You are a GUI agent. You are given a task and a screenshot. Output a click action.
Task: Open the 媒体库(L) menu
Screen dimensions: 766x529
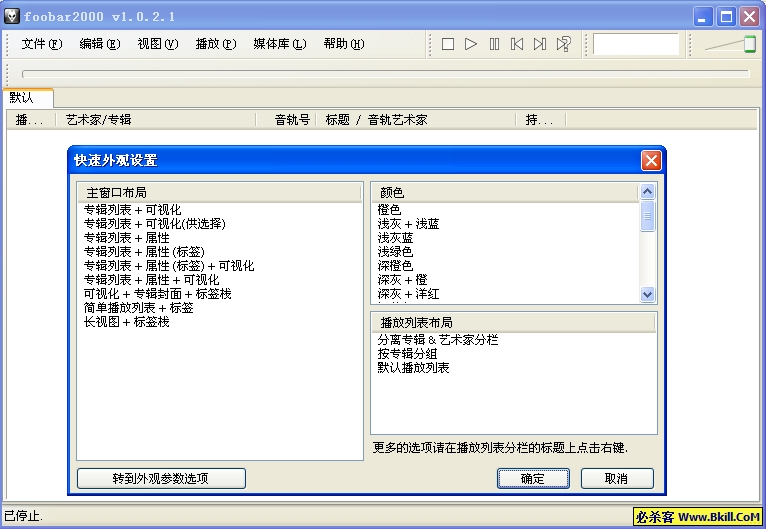(279, 44)
